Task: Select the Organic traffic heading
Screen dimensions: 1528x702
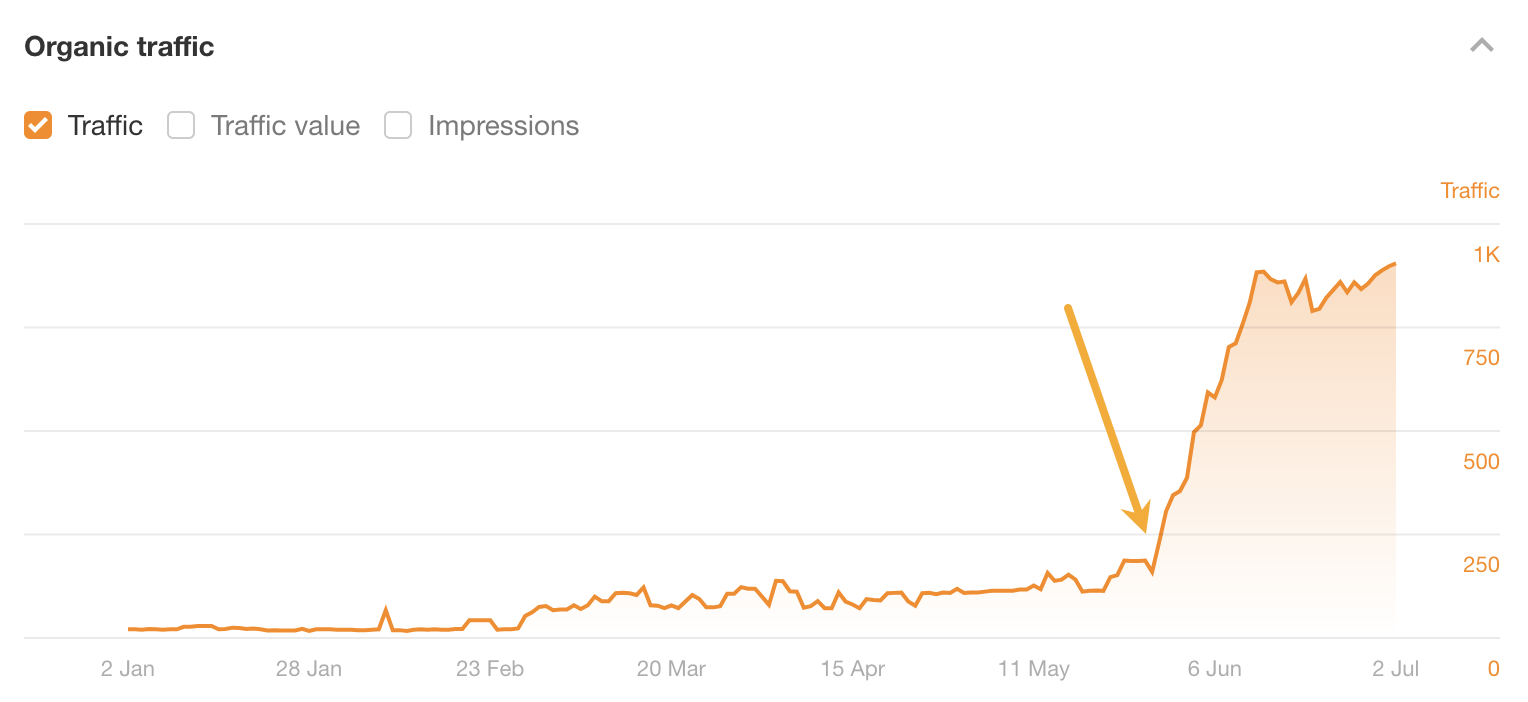Action: coord(118,46)
